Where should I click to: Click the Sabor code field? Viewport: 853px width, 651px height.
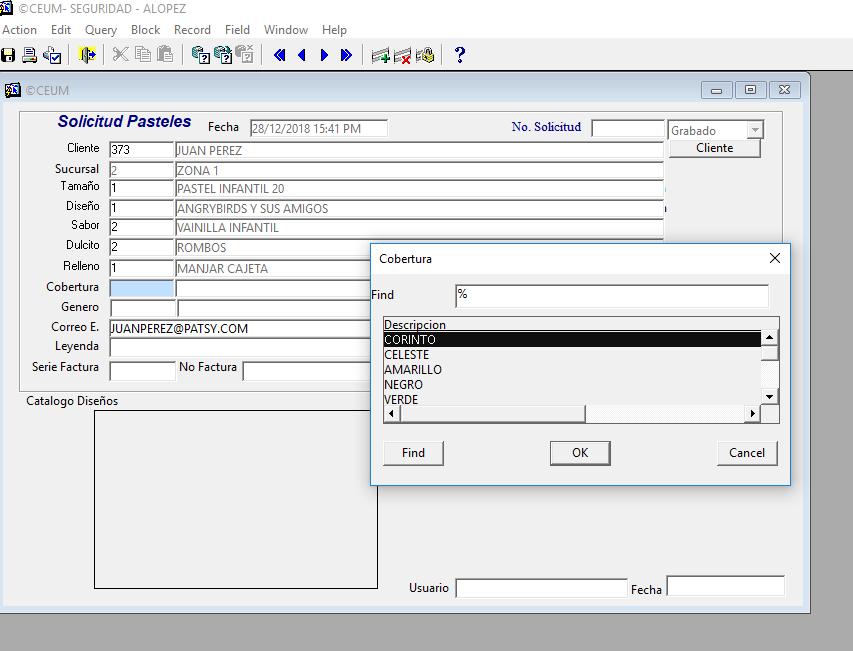[141, 227]
